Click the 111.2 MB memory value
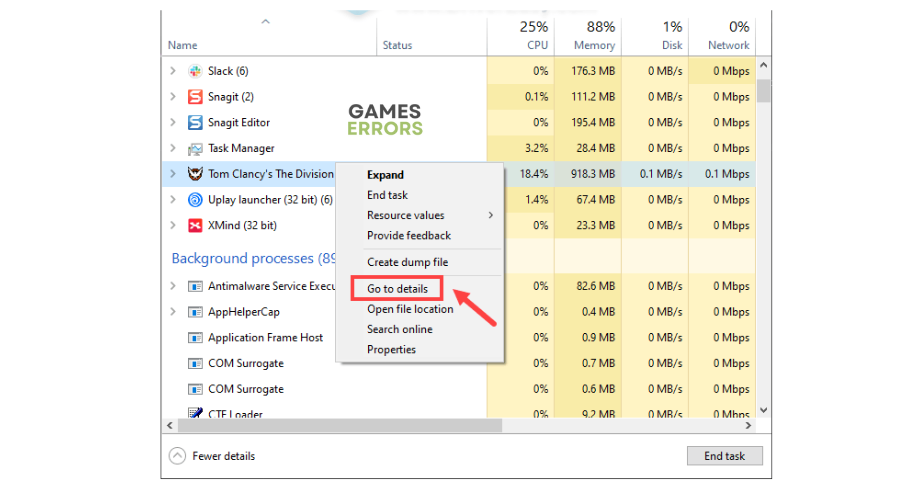The height and width of the screenshot is (500, 900). point(593,97)
